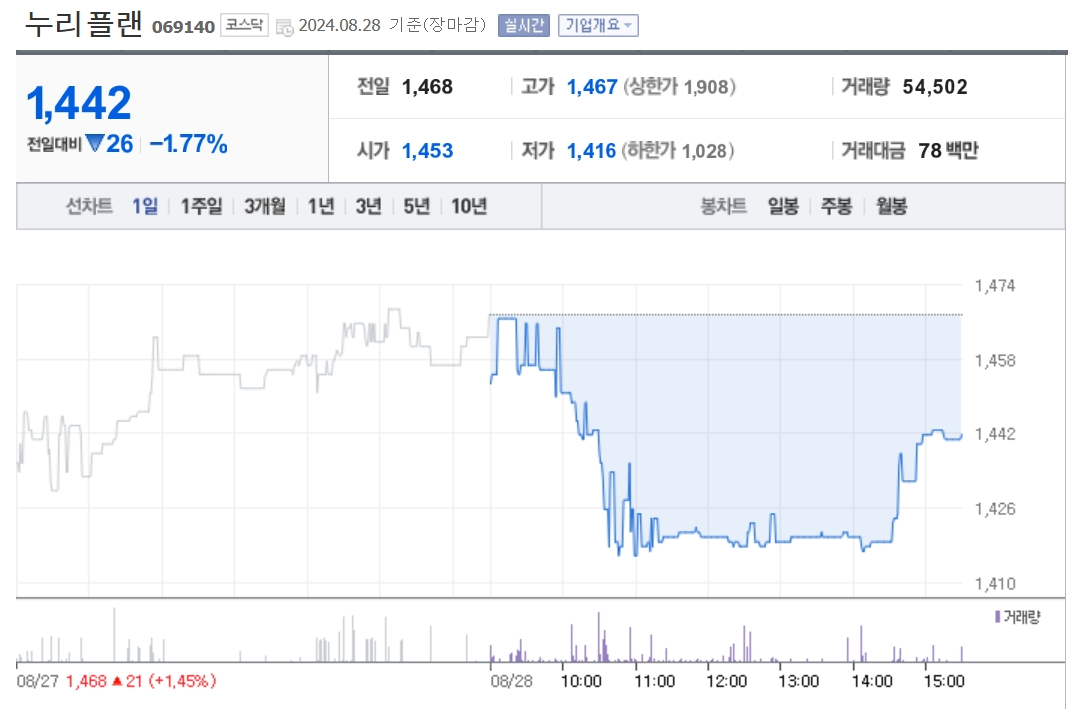Click the calendar icon beside the date
1068x709 pixels.
tap(285, 28)
